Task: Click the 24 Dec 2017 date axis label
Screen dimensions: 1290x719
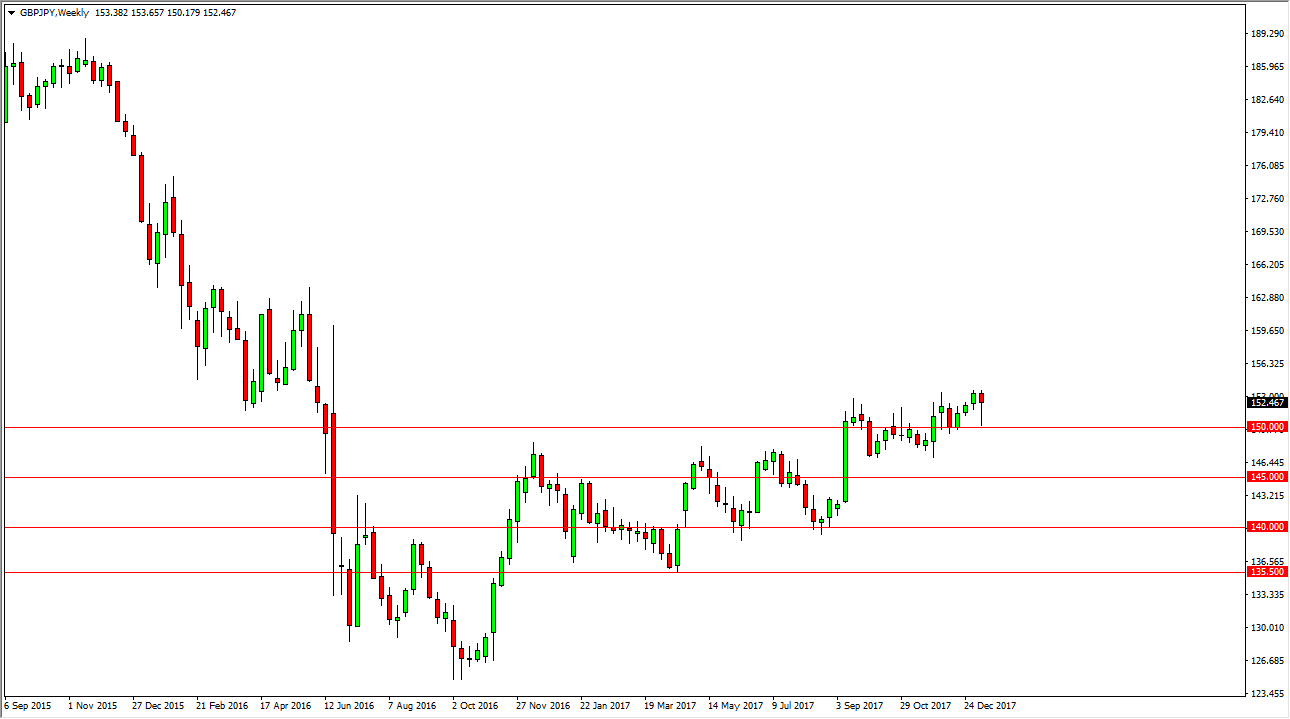Action: [x=992, y=705]
